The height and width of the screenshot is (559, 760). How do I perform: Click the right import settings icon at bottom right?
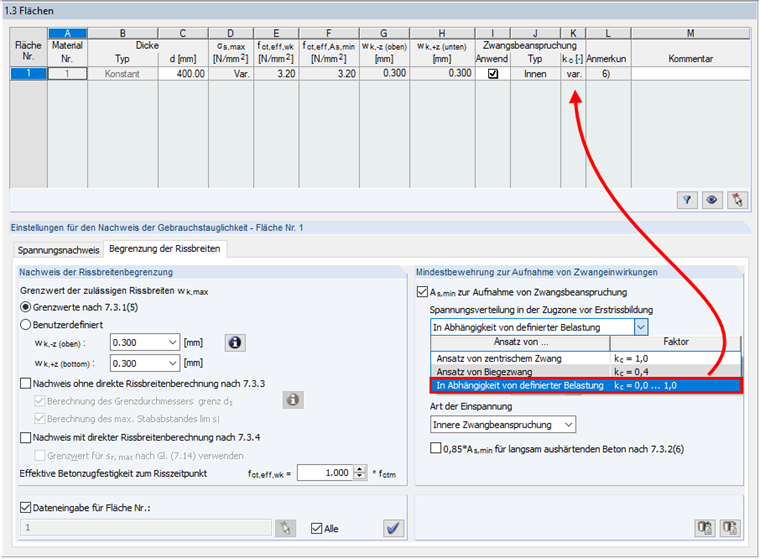point(730,527)
